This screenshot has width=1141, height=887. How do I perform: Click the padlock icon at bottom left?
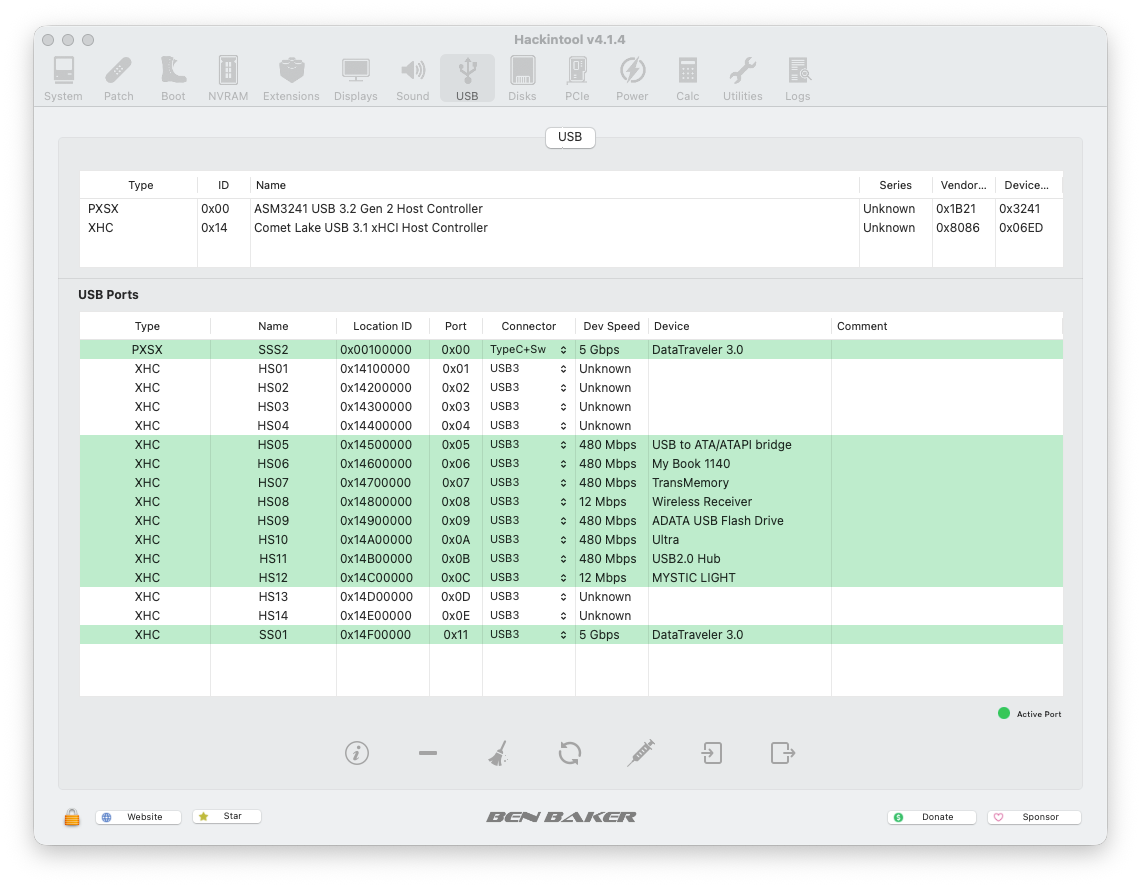(72, 817)
